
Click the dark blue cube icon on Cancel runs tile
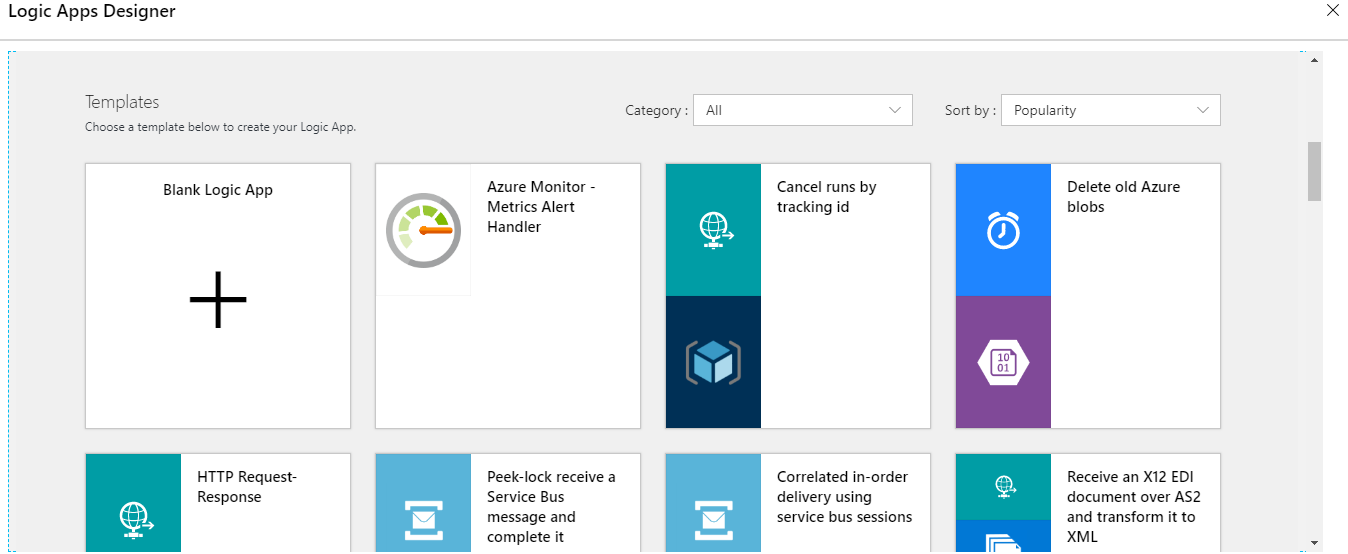coord(713,362)
